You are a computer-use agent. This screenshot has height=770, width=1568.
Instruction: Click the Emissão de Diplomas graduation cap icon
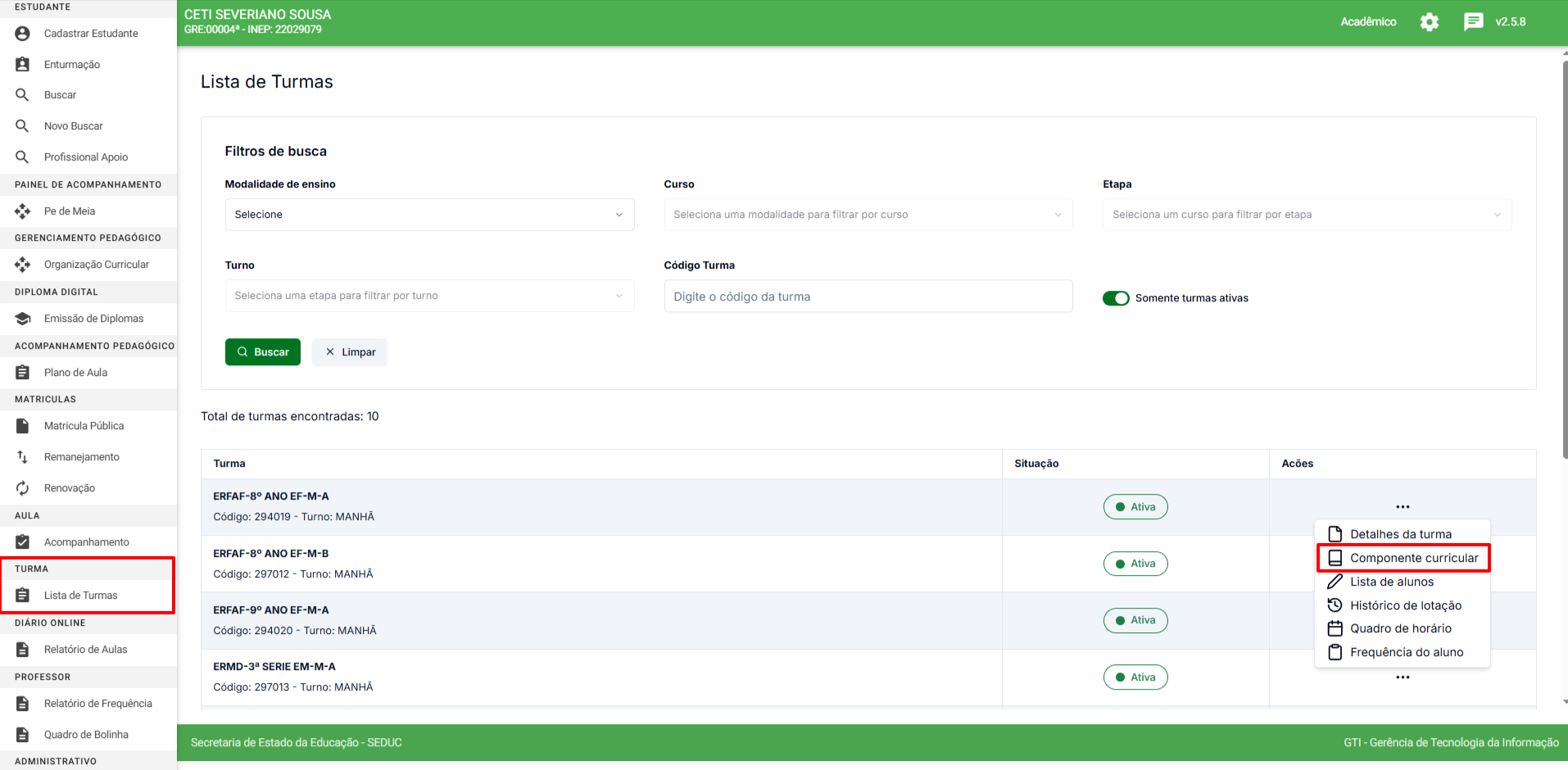(23, 319)
